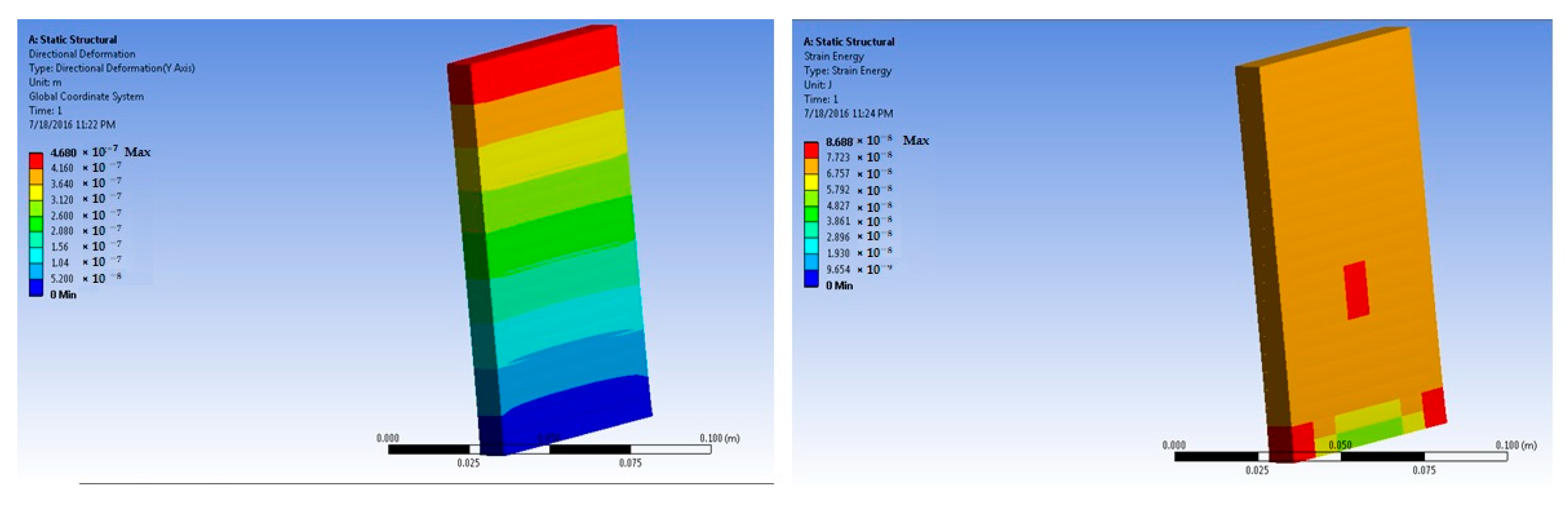Click the yellow swatch in the strain energy legend
Image resolution: width=1568 pixels, height=511 pixels.
pos(811,182)
